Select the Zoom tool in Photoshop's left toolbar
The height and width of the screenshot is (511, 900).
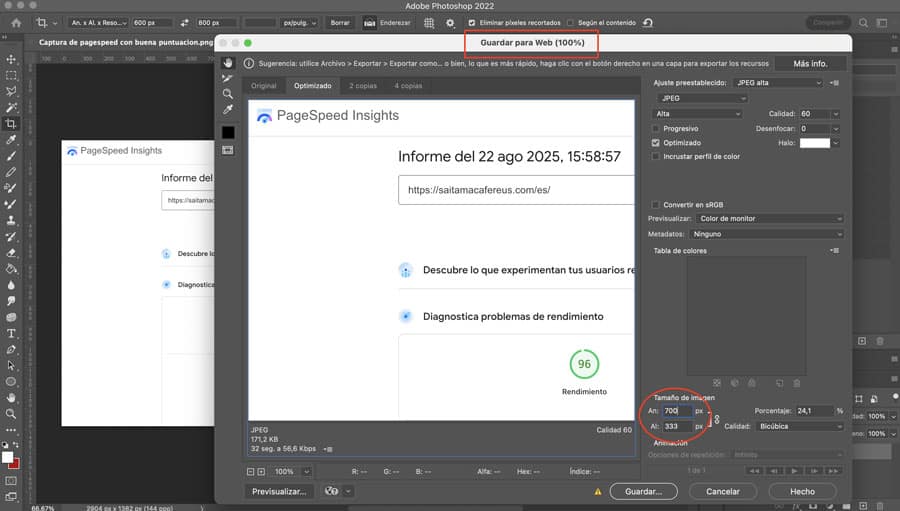(x=11, y=413)
